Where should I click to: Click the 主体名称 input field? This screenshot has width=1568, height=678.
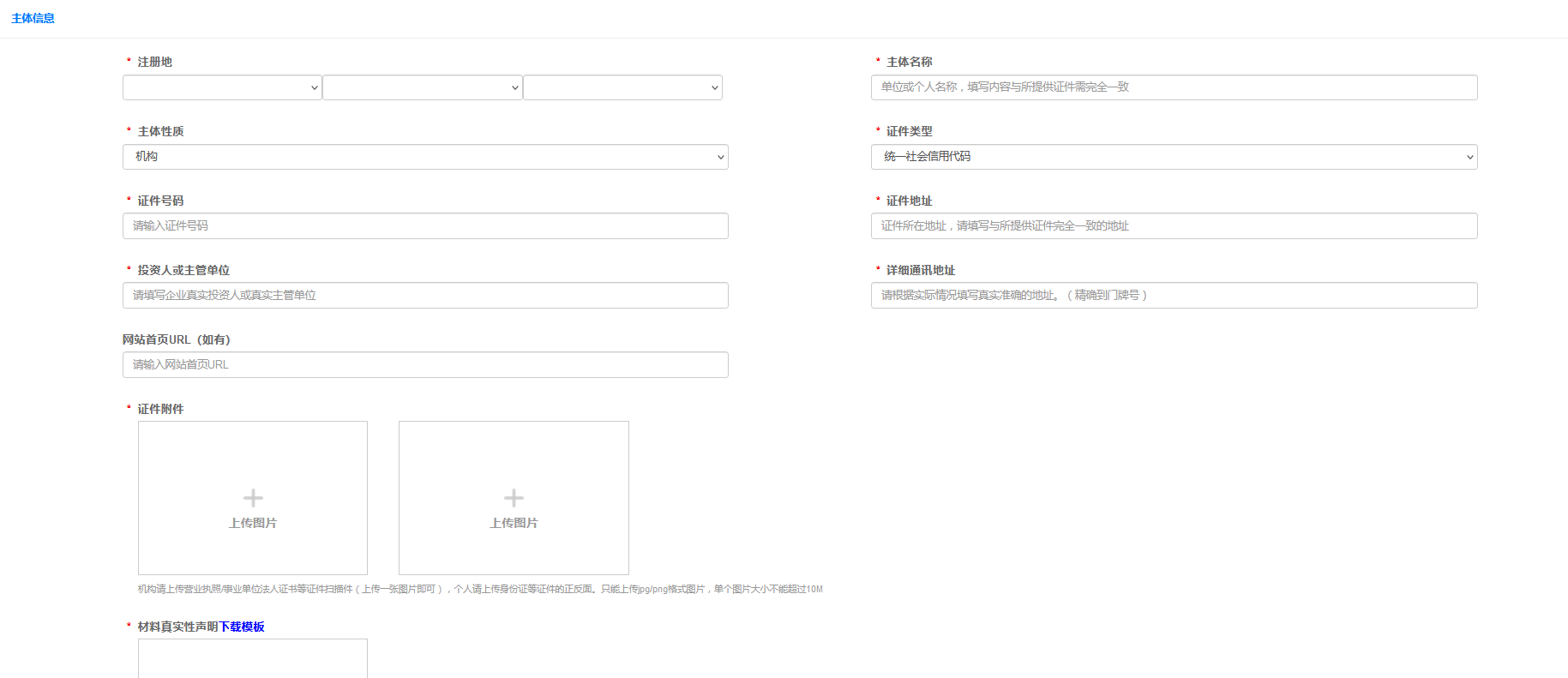(1174, 87)
